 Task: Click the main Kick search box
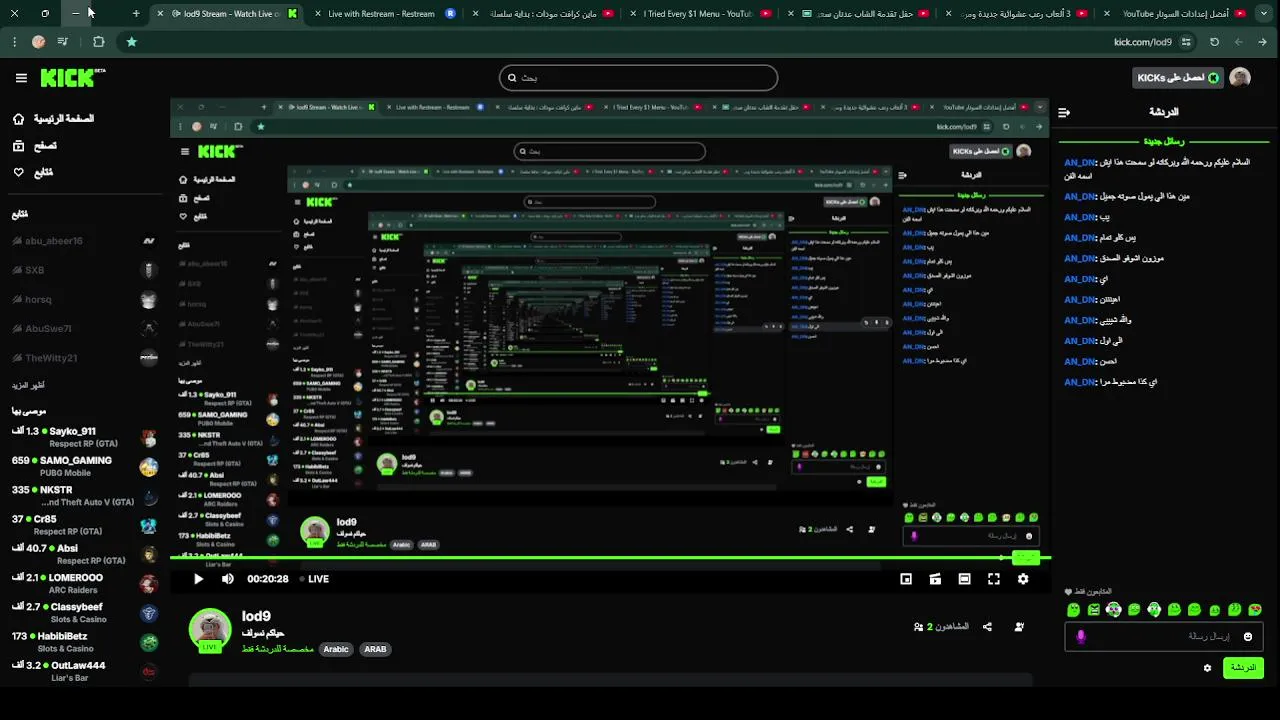638,78
